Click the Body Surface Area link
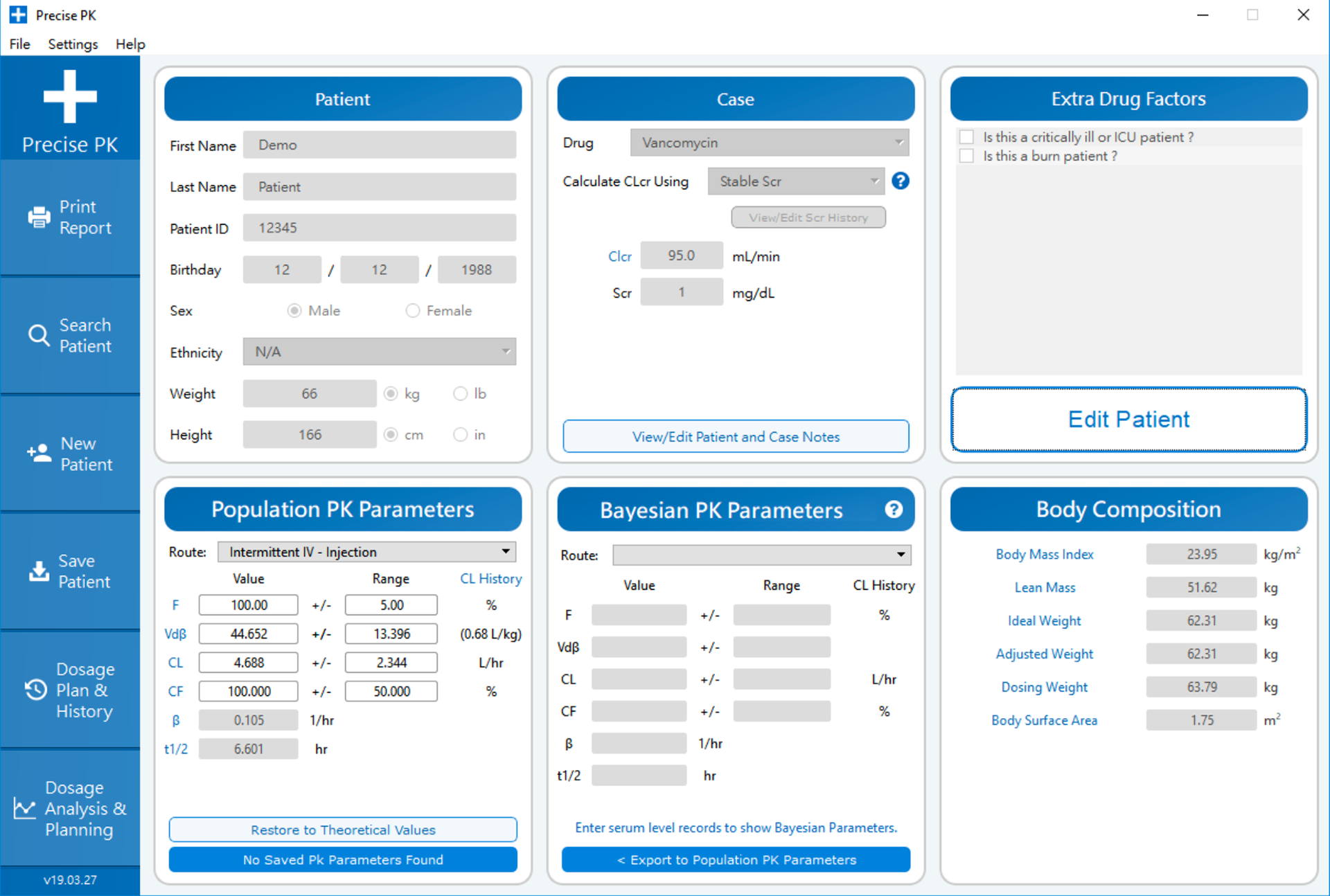 click(x=1045, y=720)
